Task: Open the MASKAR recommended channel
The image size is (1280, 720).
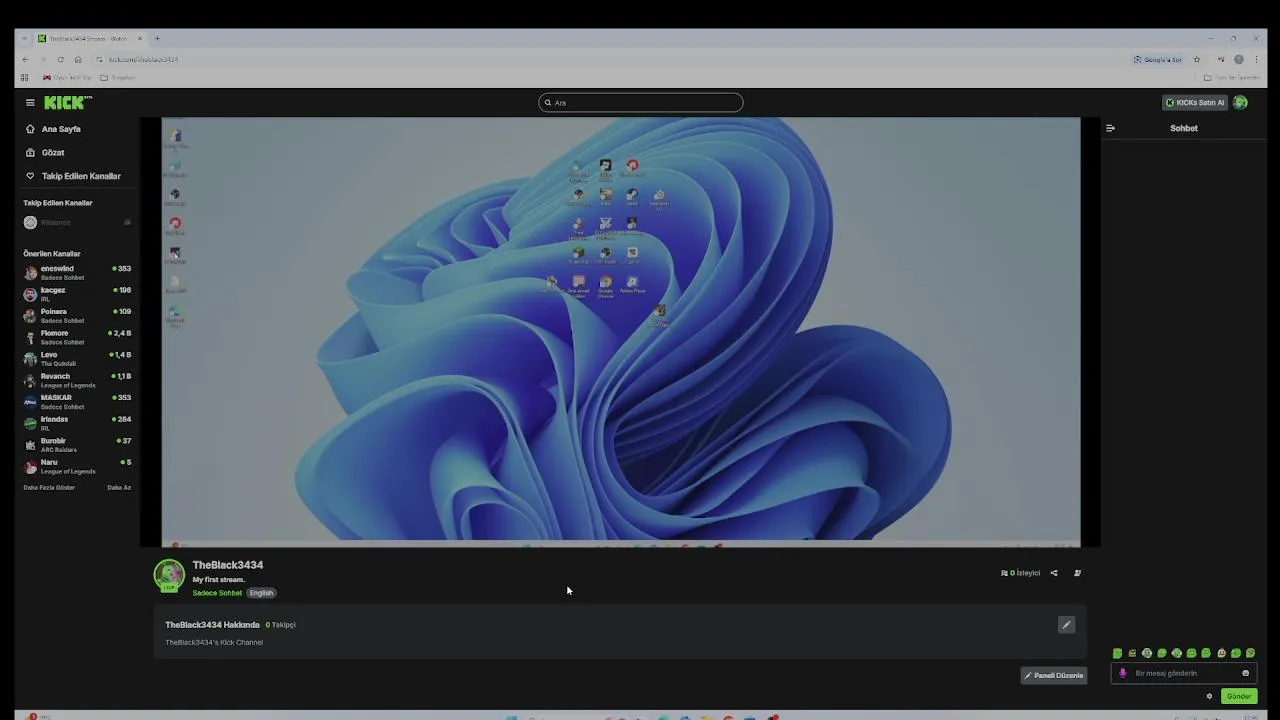Action: click(78, 401)
